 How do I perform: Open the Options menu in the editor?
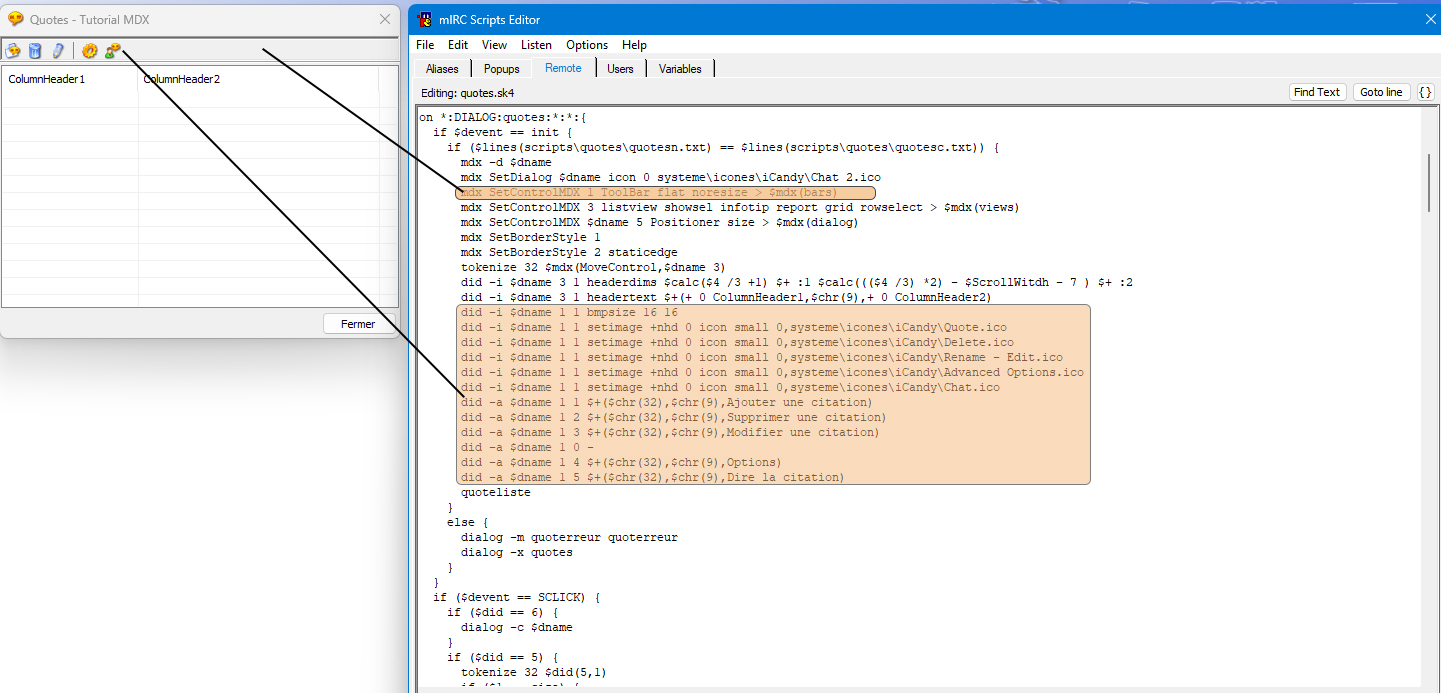(587, 45)
